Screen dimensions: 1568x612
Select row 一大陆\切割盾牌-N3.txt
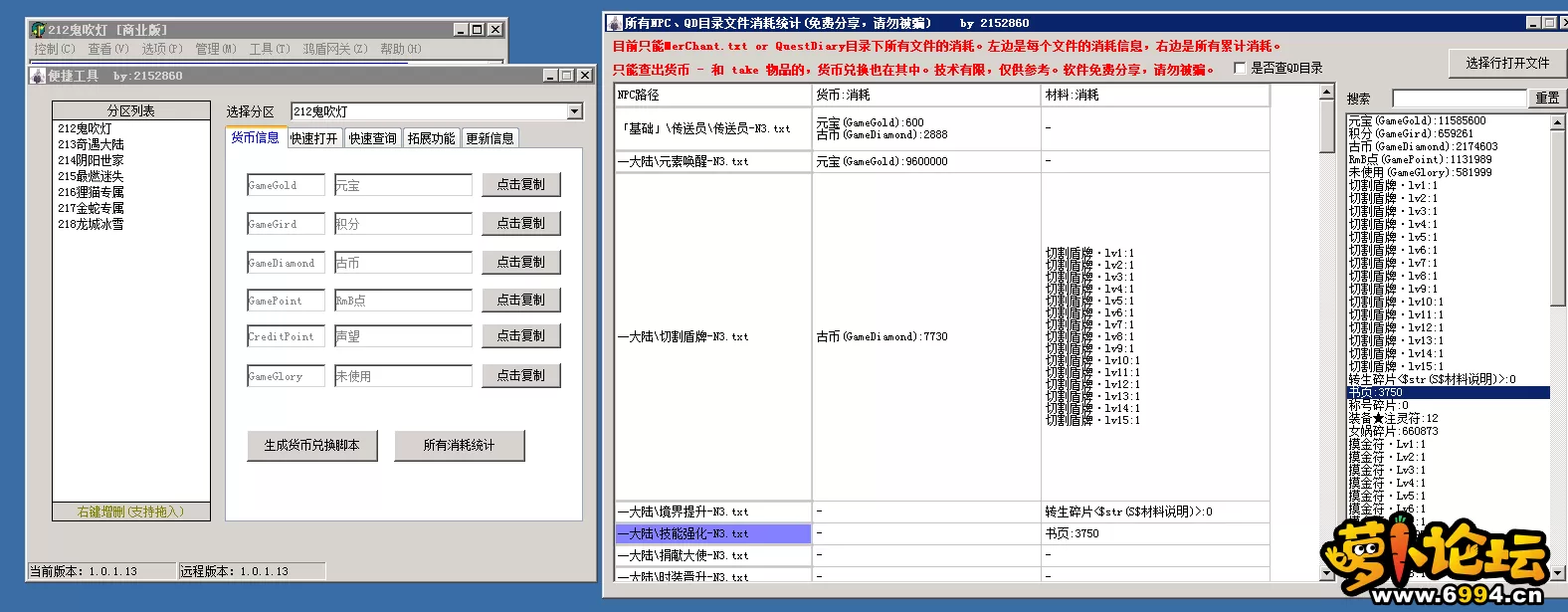[713, 337]
